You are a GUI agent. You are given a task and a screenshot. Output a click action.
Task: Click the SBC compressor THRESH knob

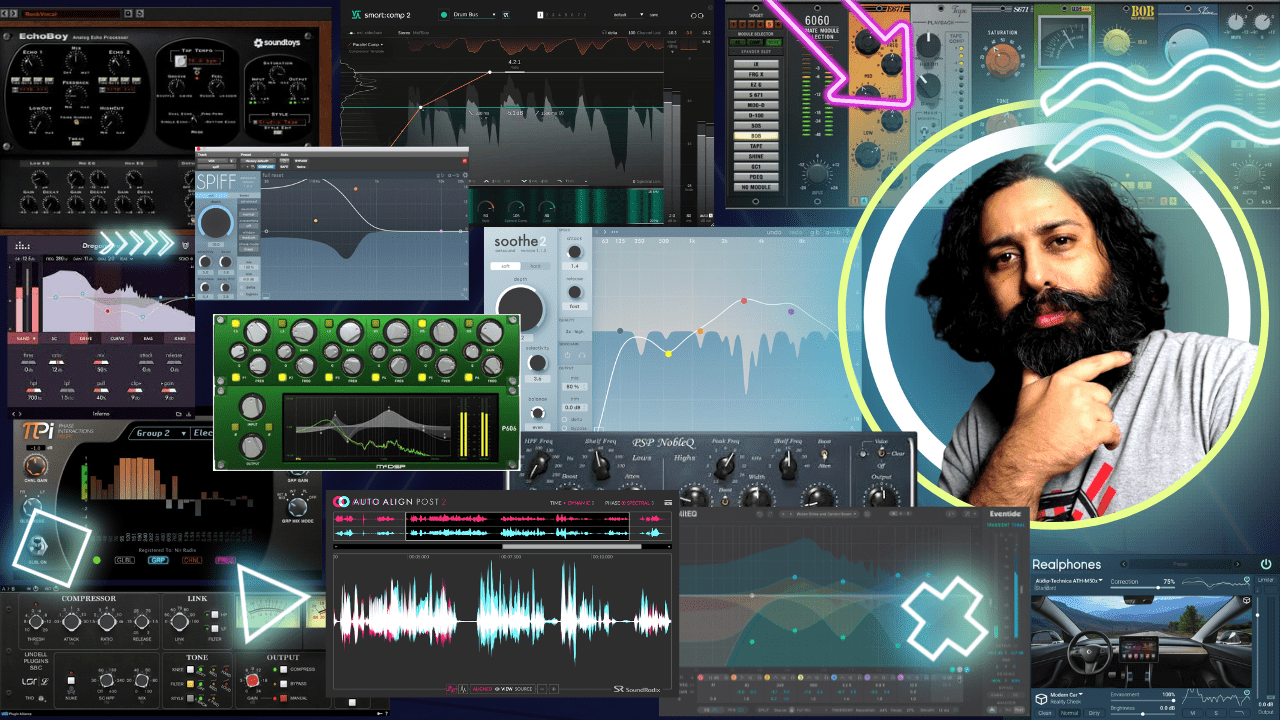(x=36, y=622)
